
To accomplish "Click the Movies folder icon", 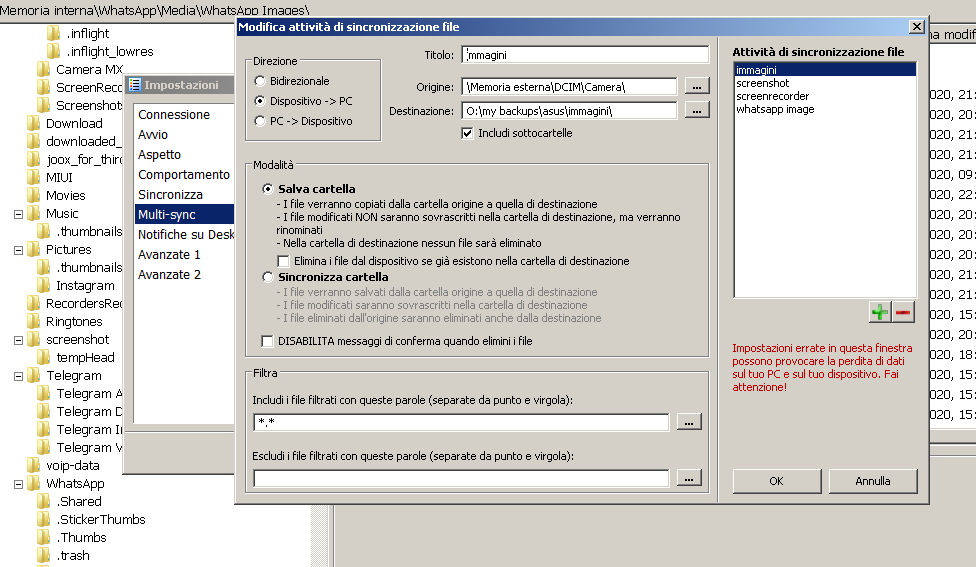I will tap(34, 195).
